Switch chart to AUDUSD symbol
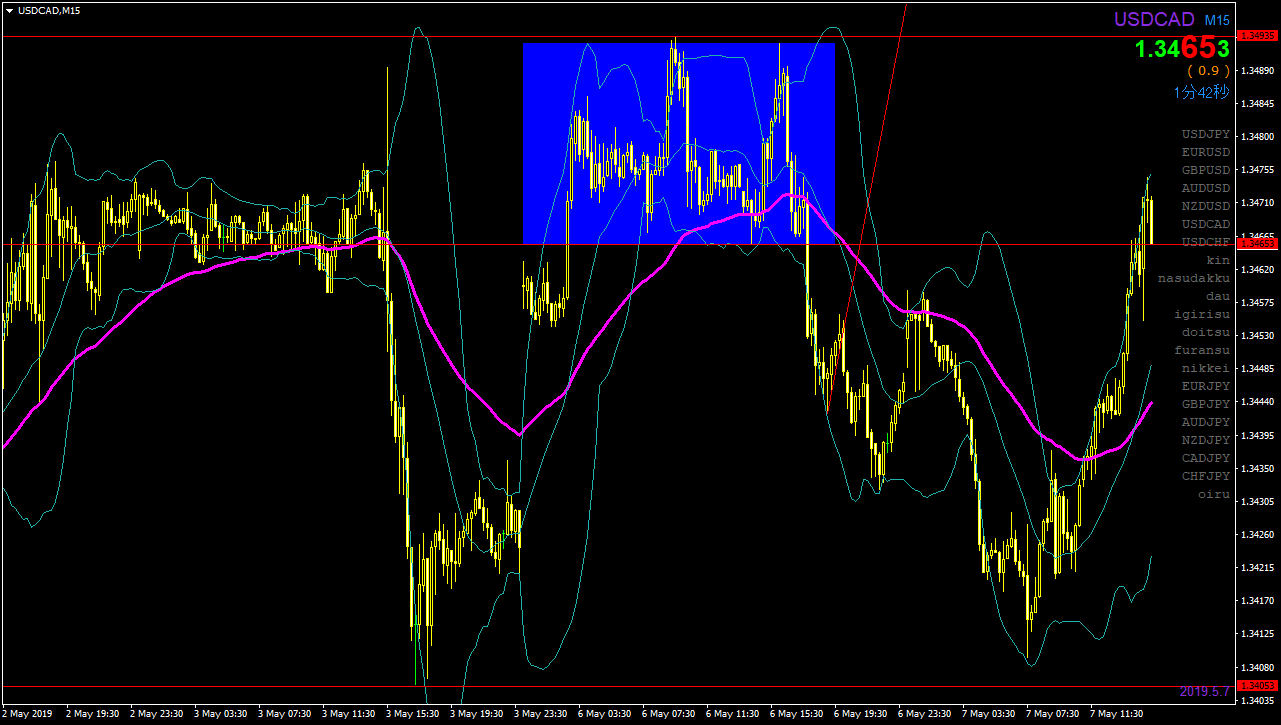 [1206, 188]
